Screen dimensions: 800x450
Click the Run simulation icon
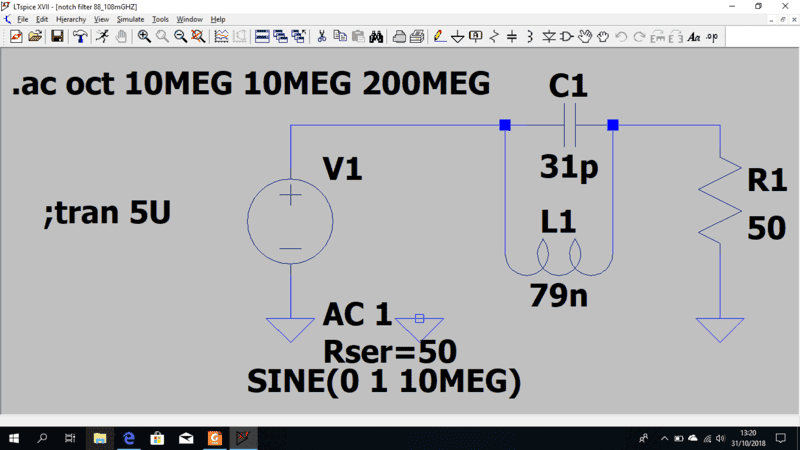pyautogui.click(x=102, y=37)
